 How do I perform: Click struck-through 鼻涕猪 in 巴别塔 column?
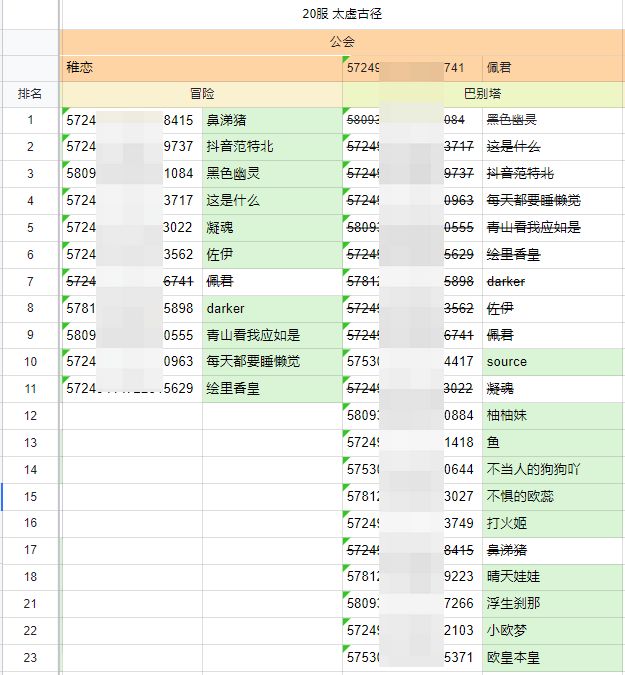(x=554, y=550)
